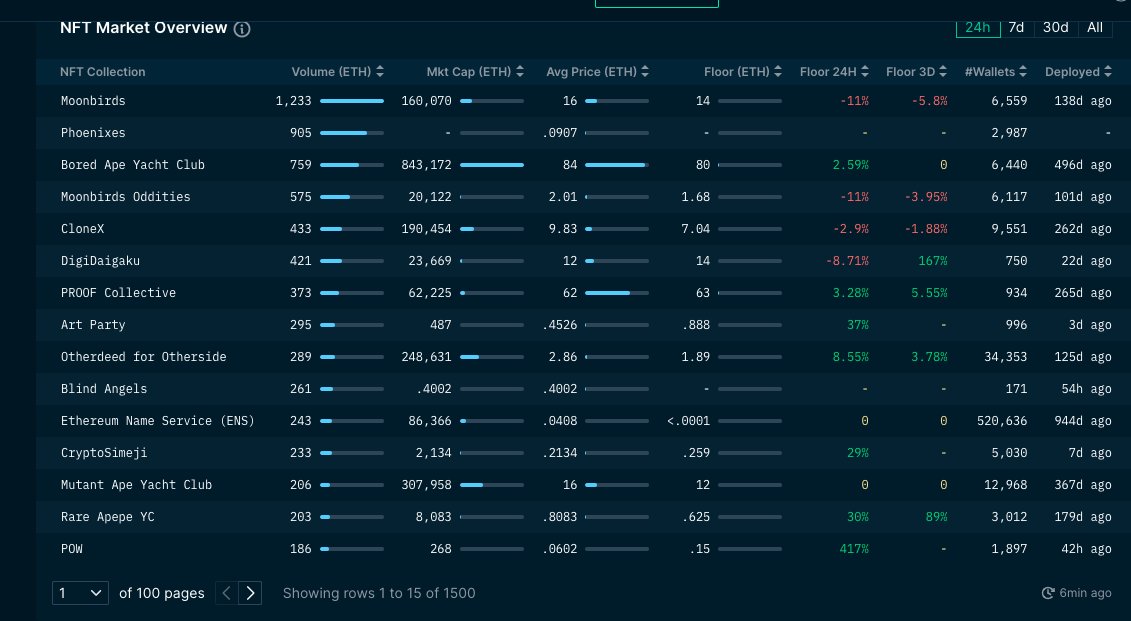Viewport: 1131px width, 621px height.
Task: Click the Volume (ETH) column header text
Action: click(x=331, y=71)
